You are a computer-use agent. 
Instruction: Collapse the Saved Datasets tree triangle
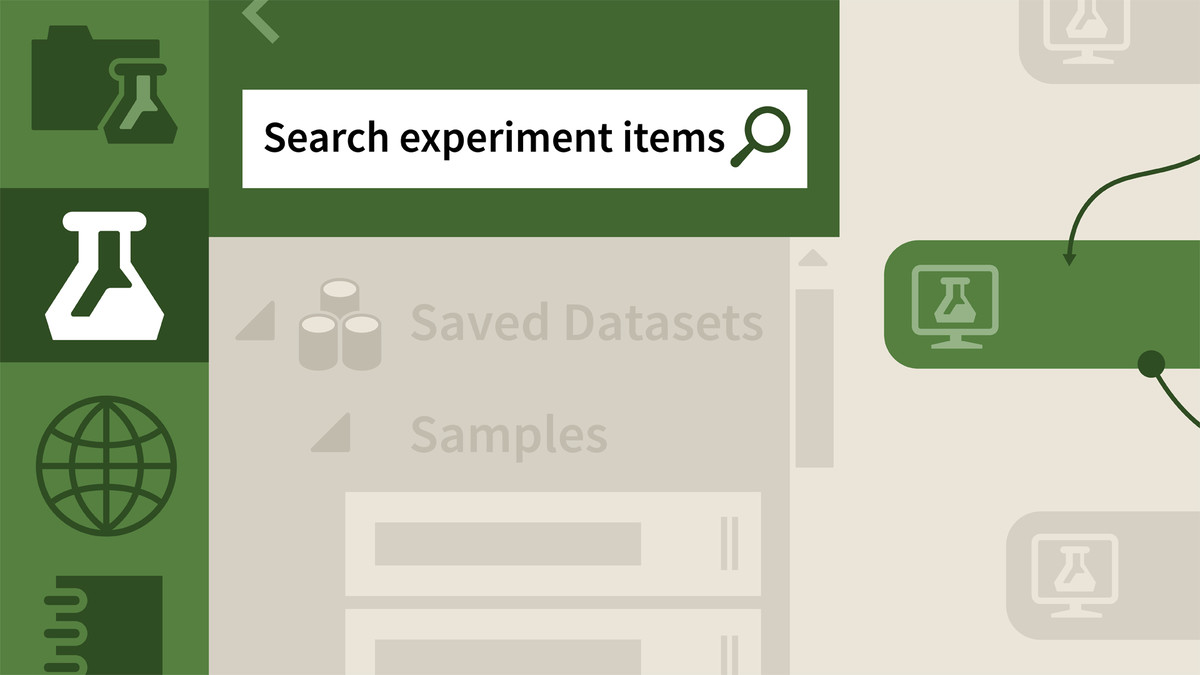click(255, 323)
